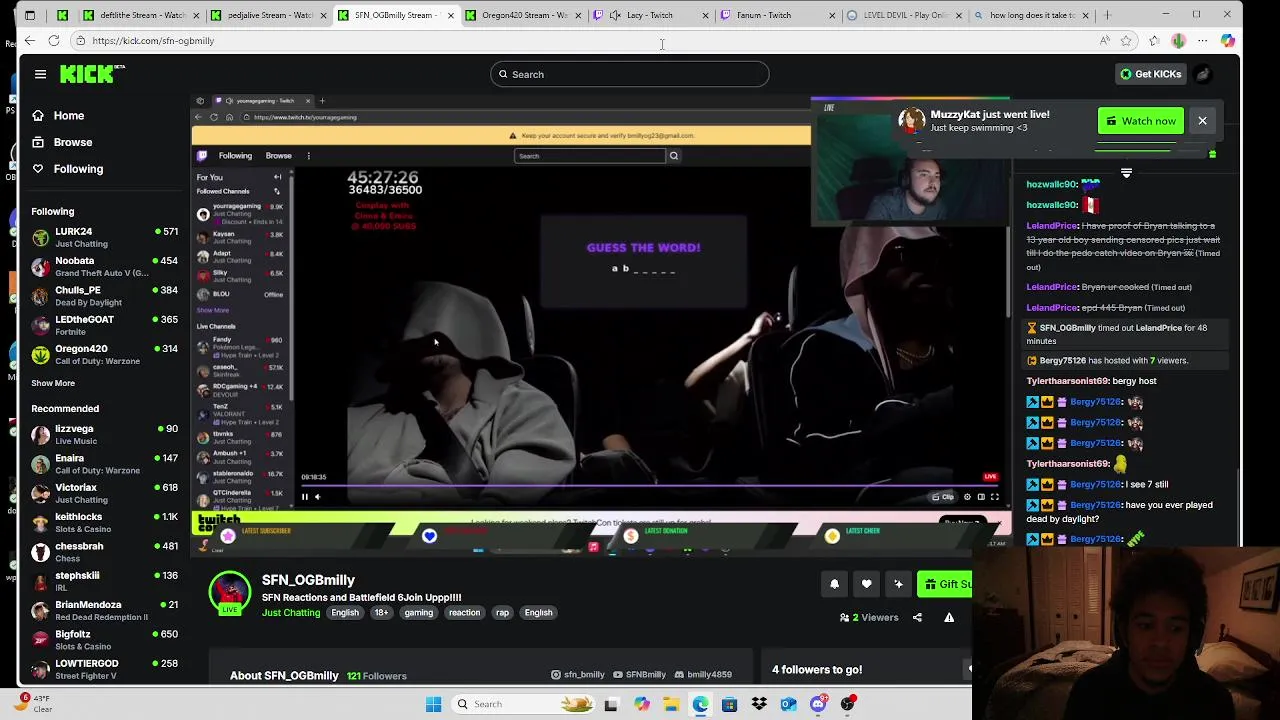Click the browser address bar URL
Screen dimensions: 1280x720
tap(153, 41)
